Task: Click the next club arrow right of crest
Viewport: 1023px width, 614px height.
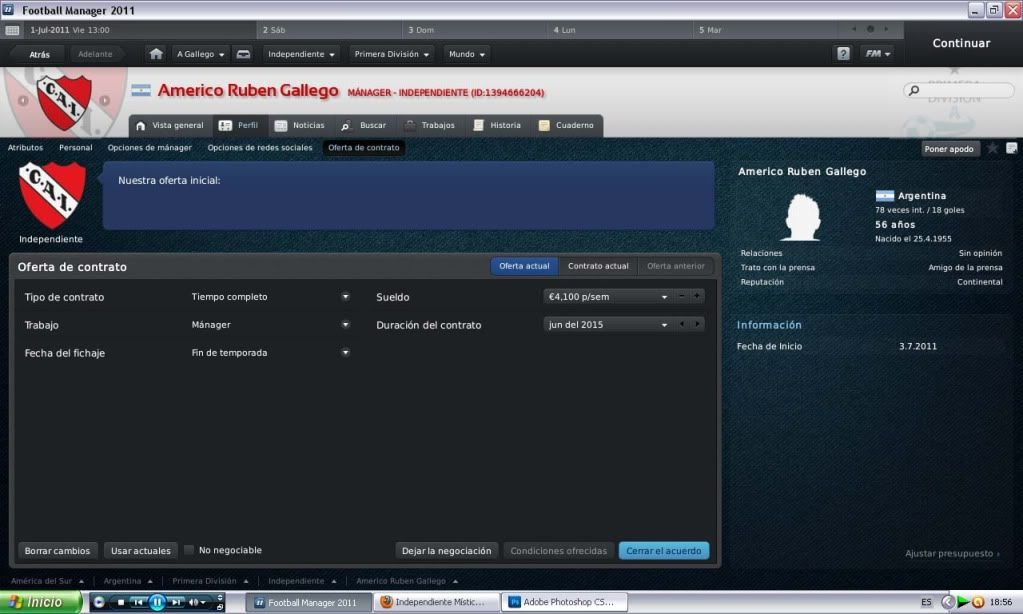Action: tap(104, 100)
